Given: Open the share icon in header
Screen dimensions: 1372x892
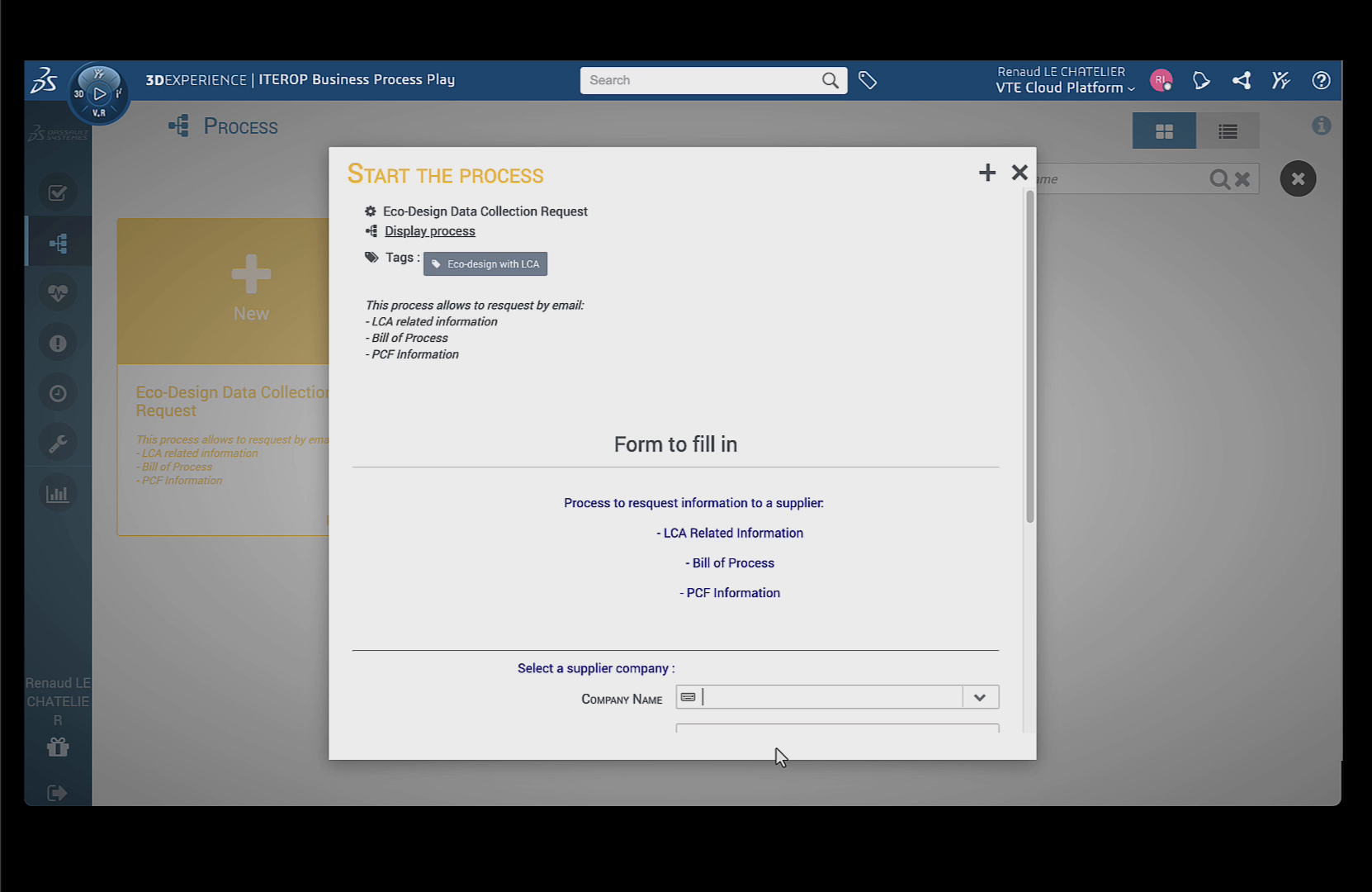Looking at the screenshot, I should [x=1241, y=80].
